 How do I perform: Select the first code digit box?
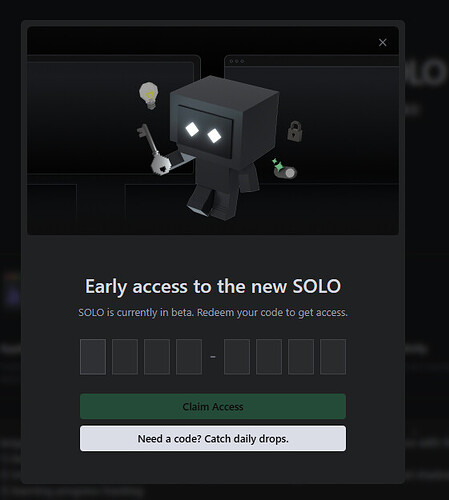[93, 357]
